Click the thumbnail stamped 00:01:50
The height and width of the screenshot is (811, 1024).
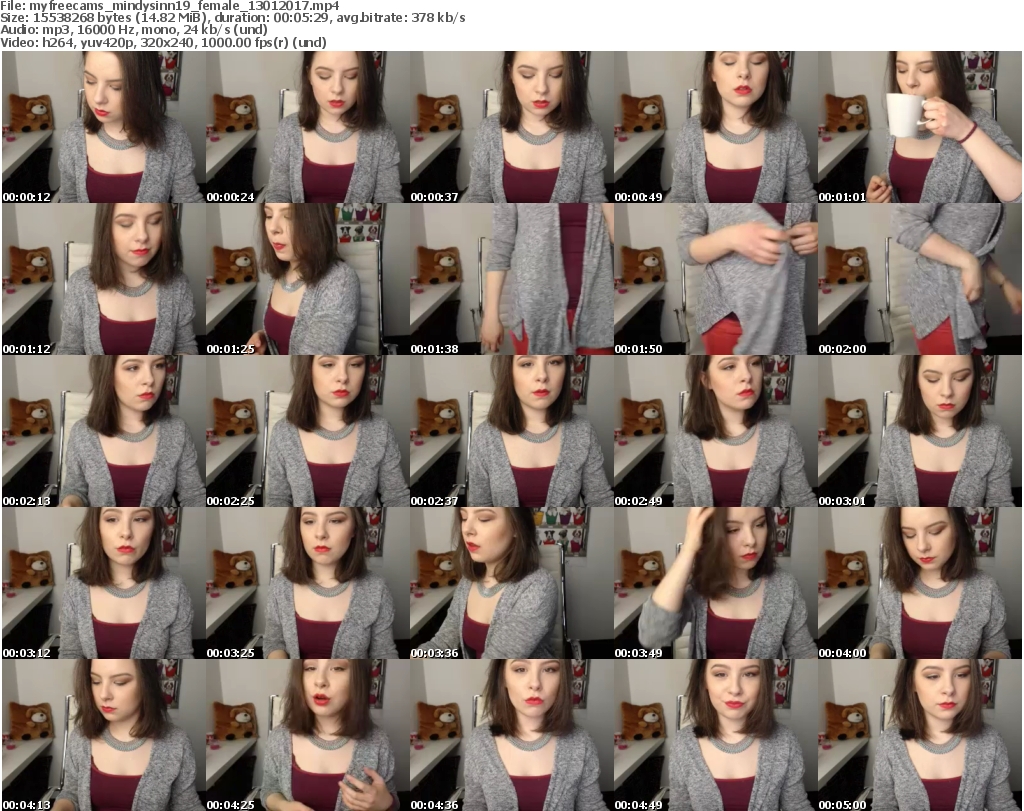click(715, 279)
